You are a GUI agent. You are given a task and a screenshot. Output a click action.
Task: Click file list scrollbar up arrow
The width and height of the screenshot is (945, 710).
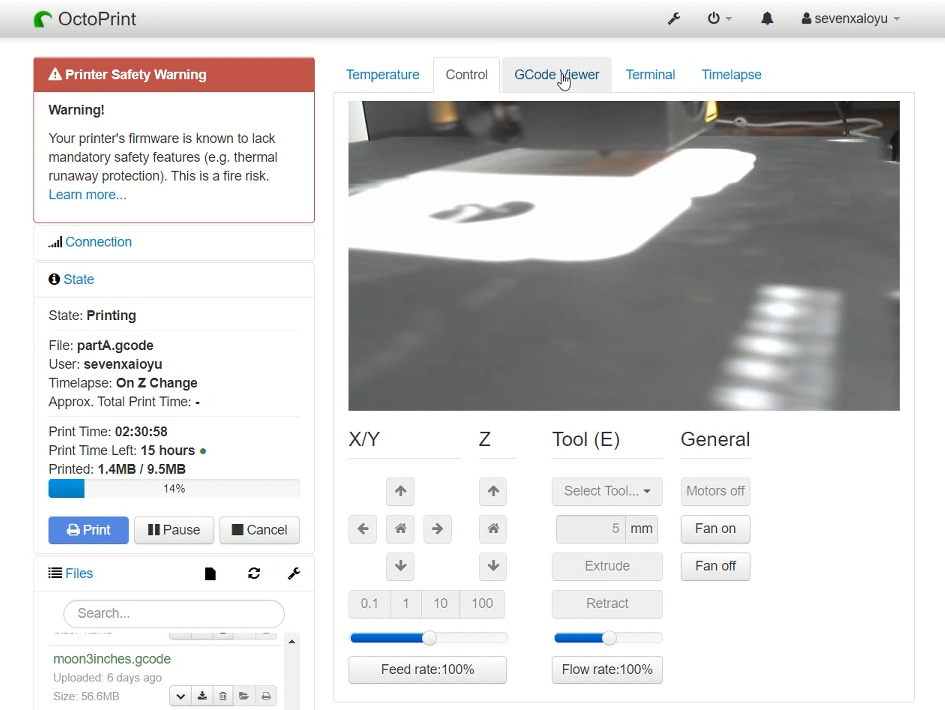click(x=292, y=641)
